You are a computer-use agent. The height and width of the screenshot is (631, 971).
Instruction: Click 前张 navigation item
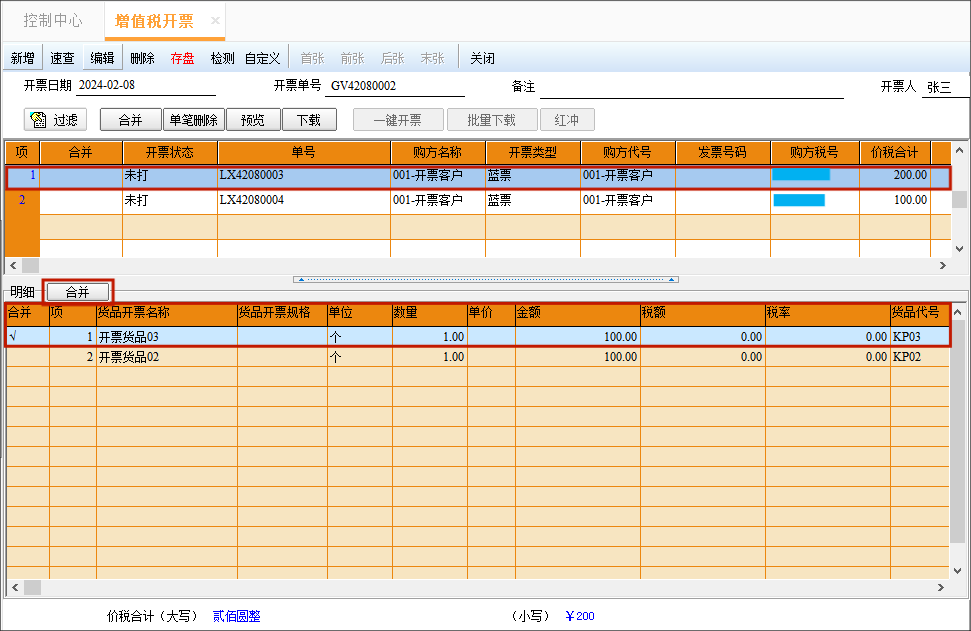(x=352, y=58)
